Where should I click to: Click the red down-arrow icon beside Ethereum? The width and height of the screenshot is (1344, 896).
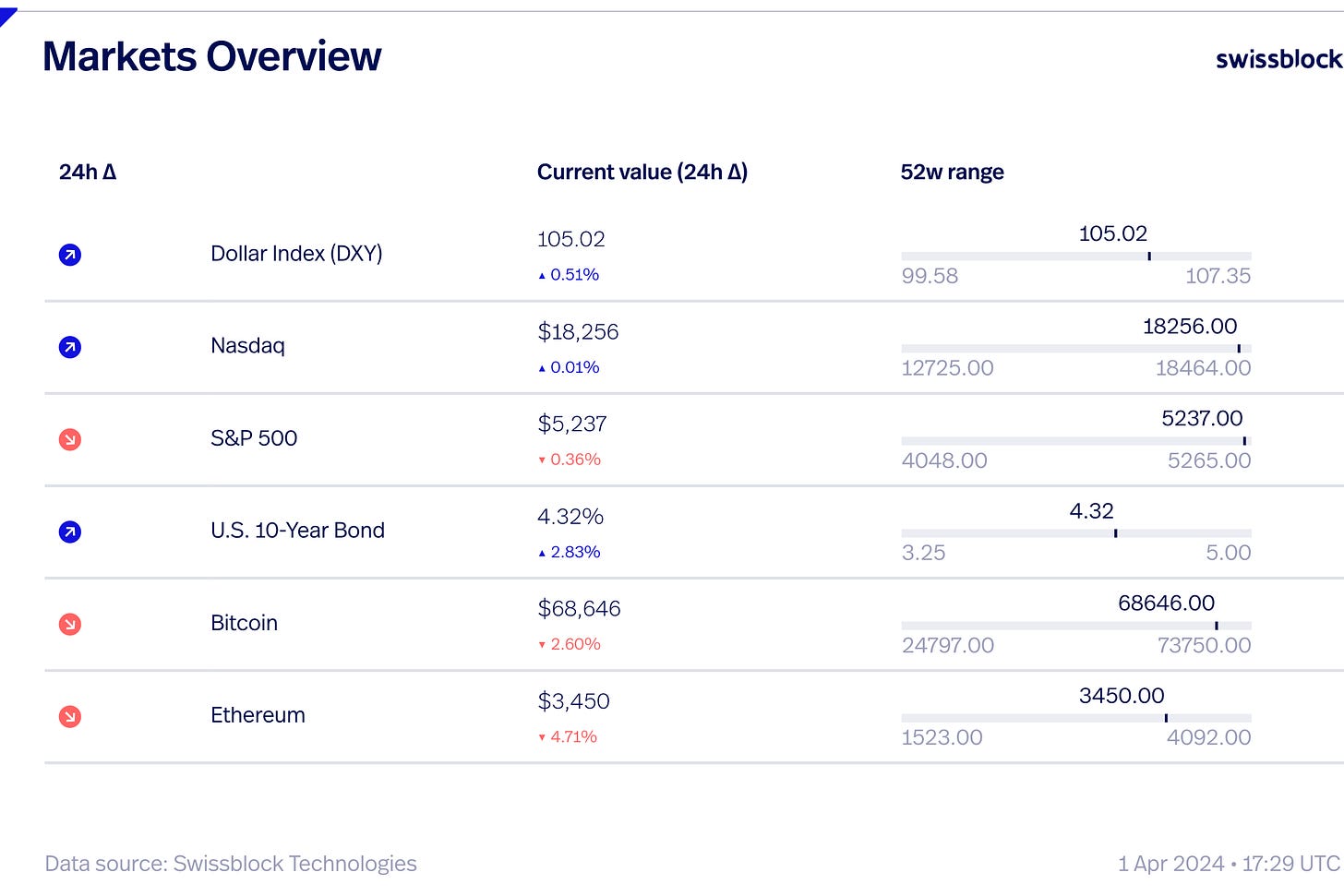pyautogui.click(x=70, y=716)
